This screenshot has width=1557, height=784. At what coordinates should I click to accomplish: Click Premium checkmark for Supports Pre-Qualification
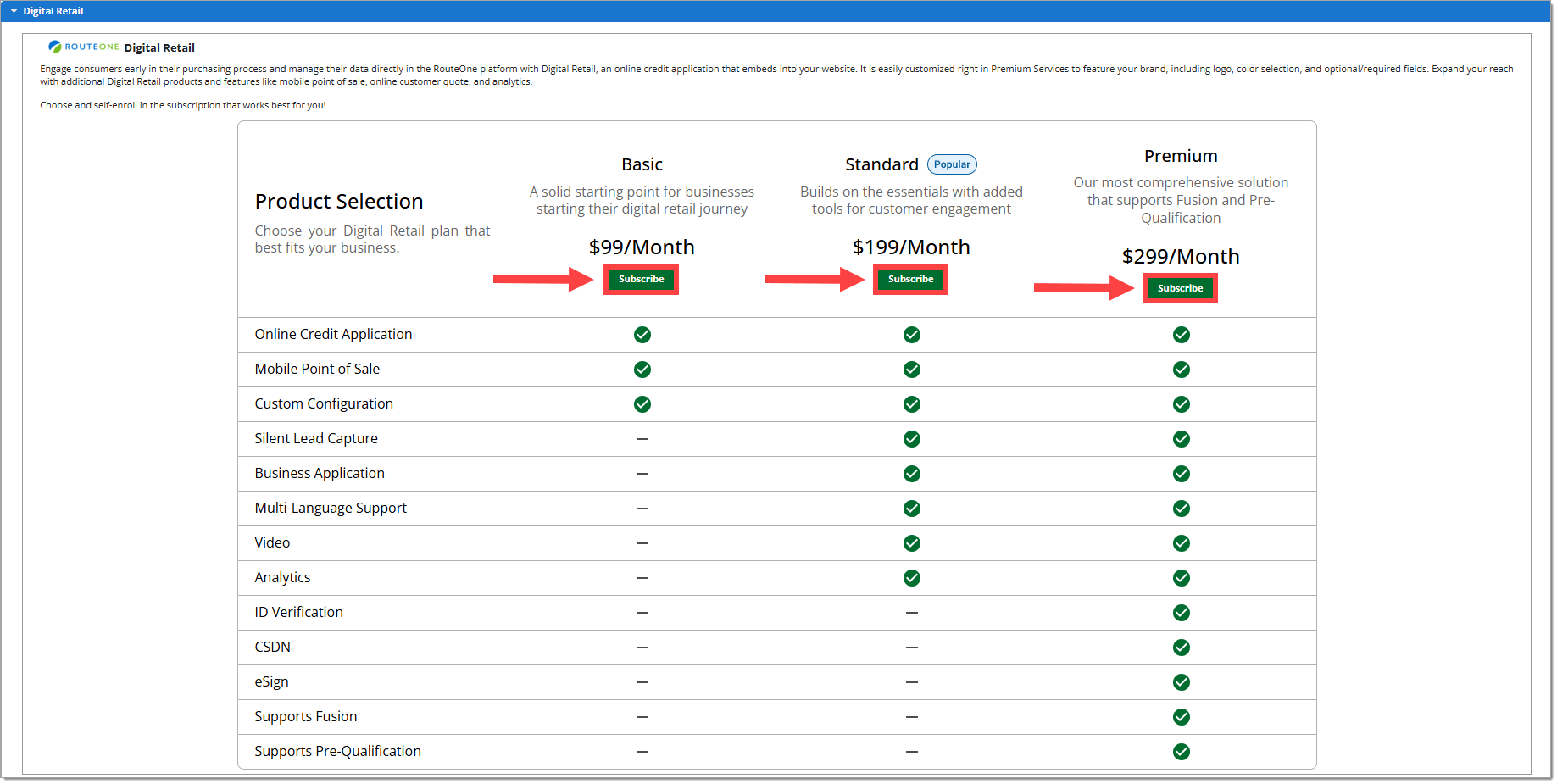coord(1181,752)
